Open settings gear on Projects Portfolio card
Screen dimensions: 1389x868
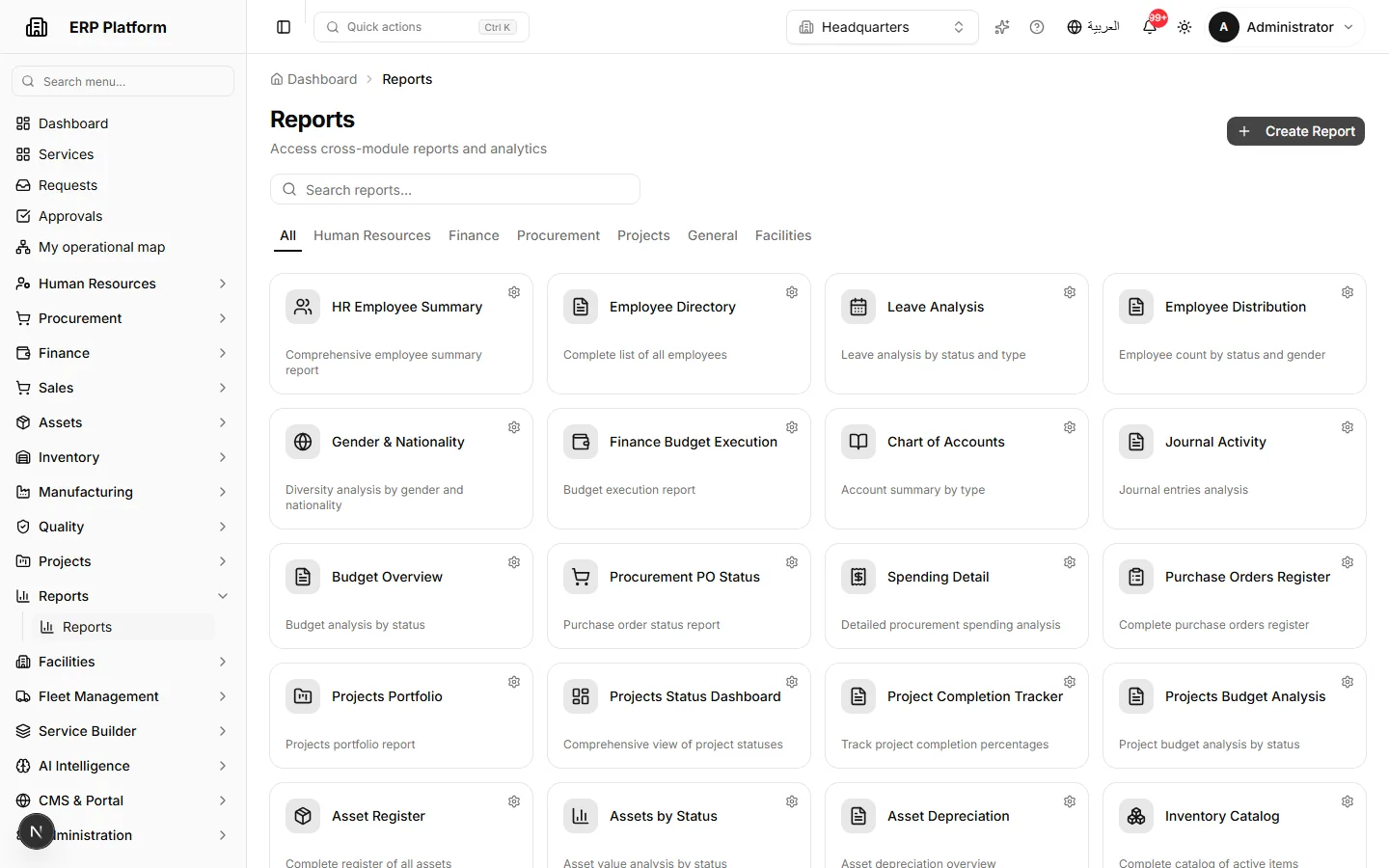pos(514,682)
